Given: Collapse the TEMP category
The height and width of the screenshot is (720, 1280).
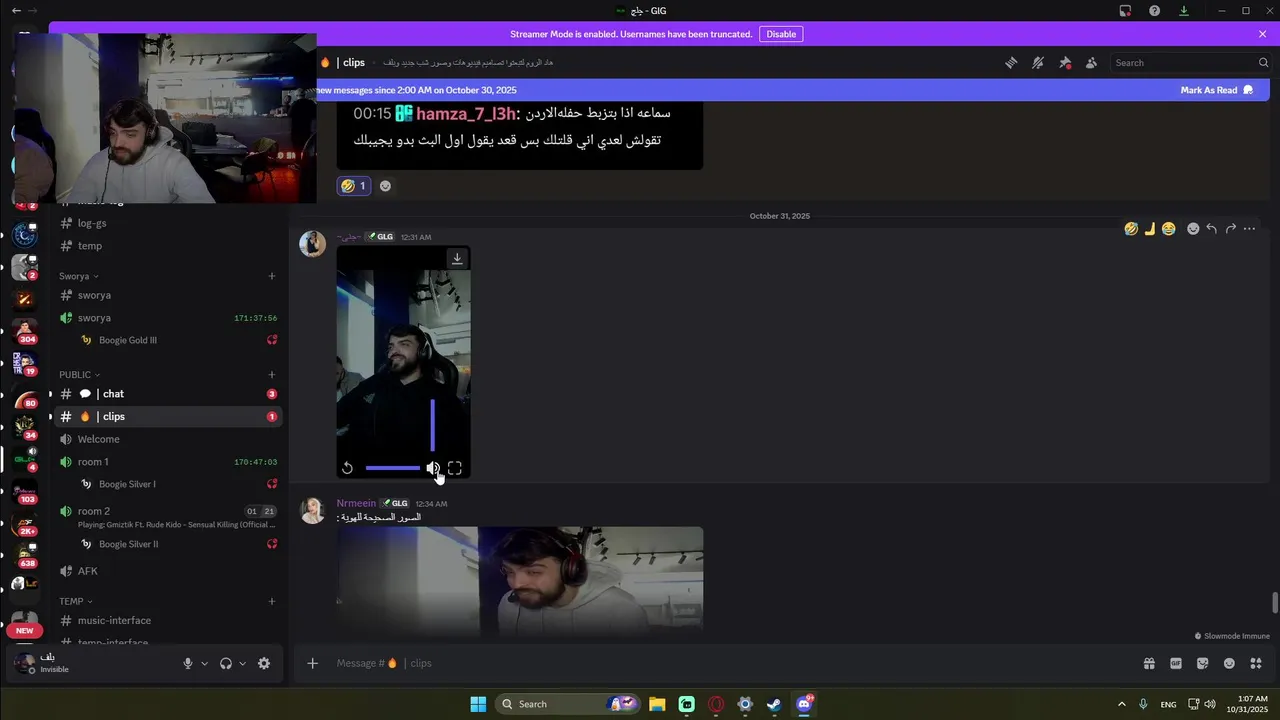Looking at the screenshot, I should click(75, 602).
